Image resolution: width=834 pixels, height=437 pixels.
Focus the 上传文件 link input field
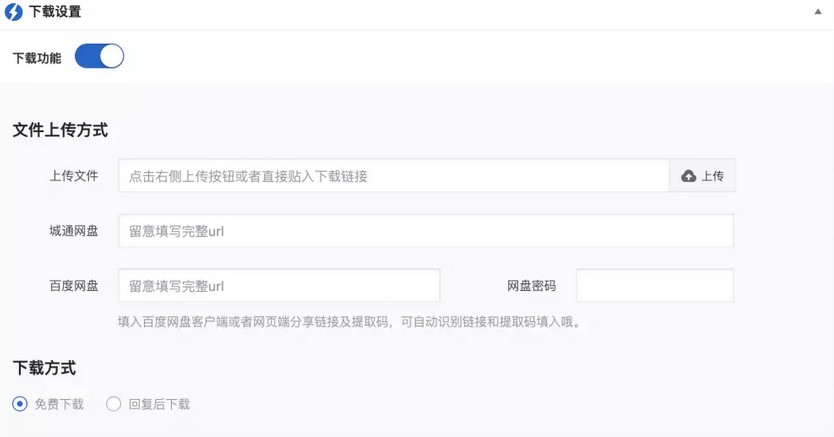pos(394,176)
